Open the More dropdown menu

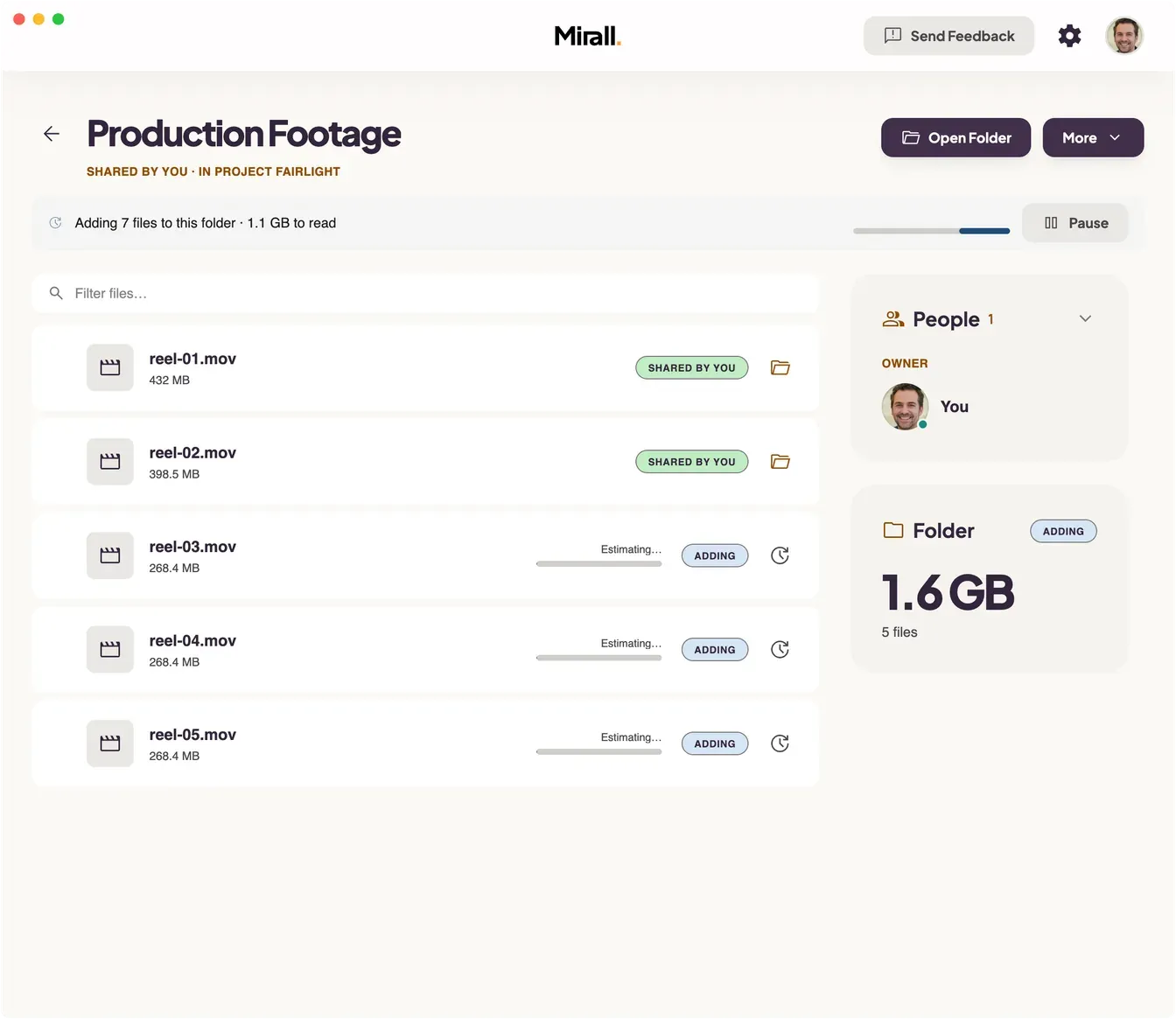point(1093,137)
